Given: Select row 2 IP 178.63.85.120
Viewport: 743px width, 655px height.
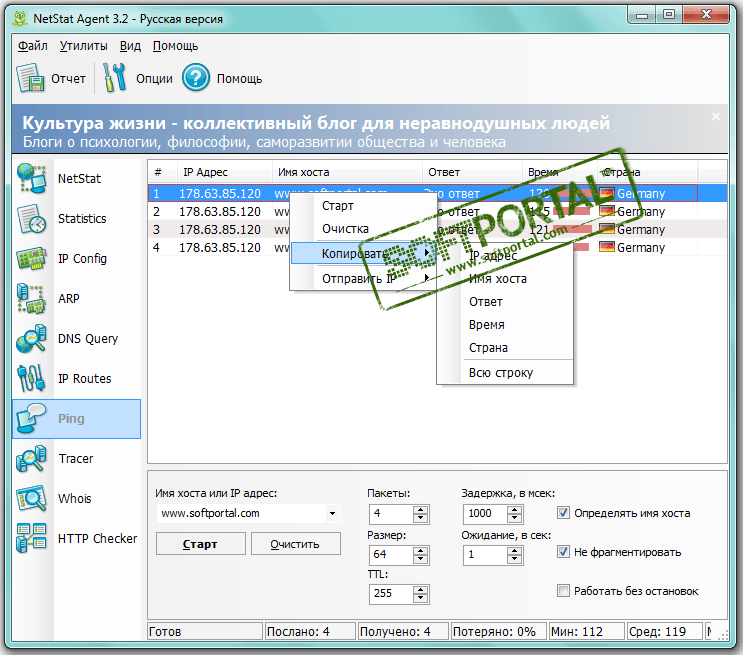Looking at the screenshot, I should (x=220, y=211).
